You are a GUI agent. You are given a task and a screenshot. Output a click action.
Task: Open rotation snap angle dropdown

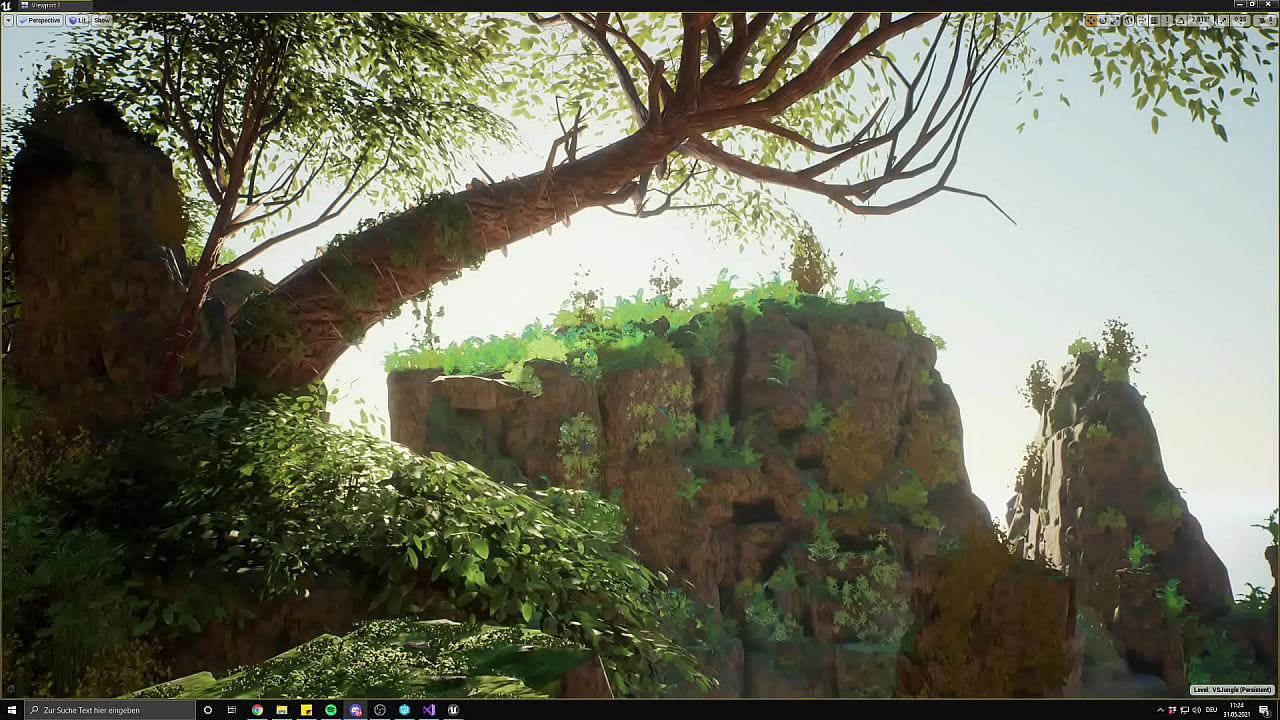(x=1199, y=20)
